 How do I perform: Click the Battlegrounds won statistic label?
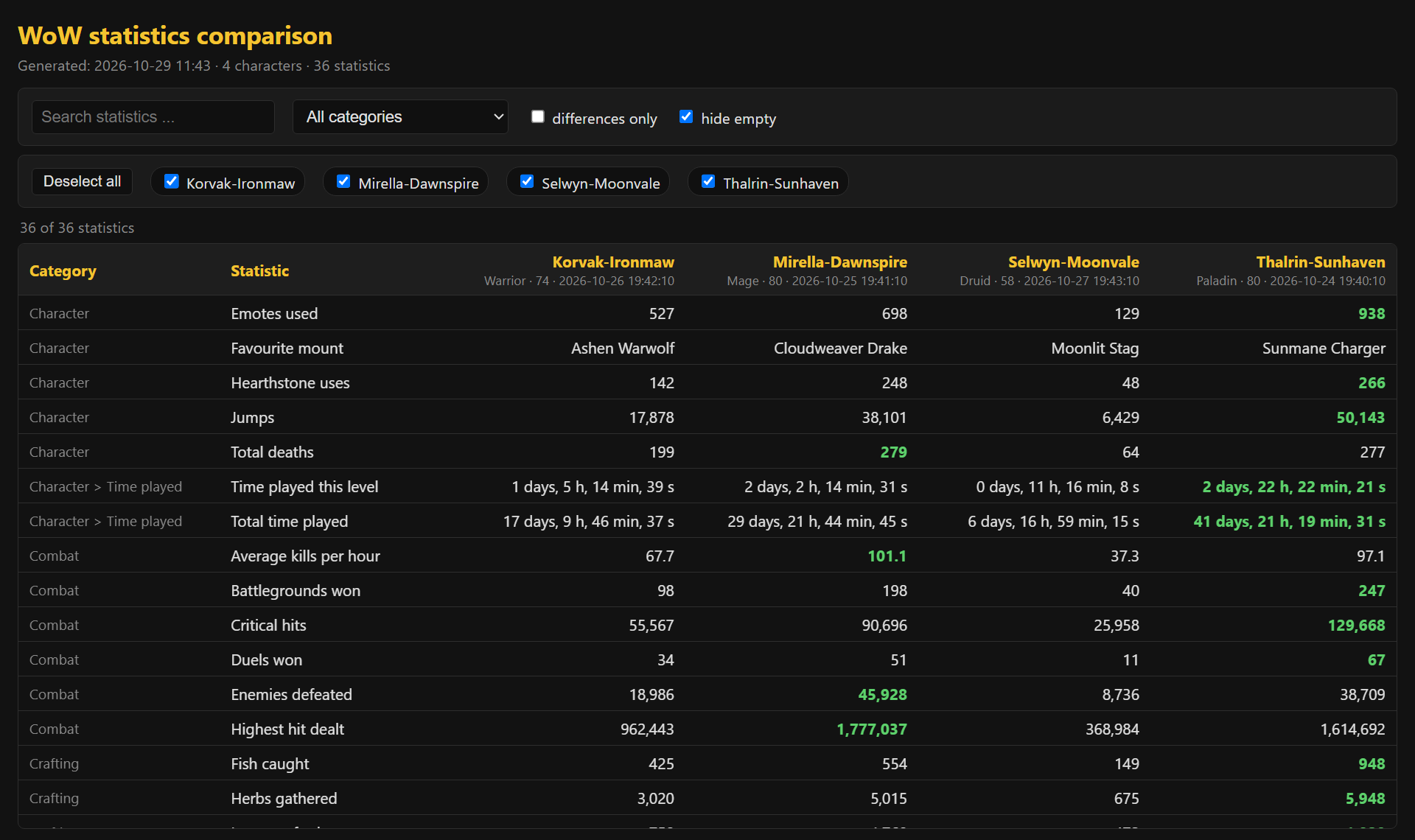click(296, 591)
